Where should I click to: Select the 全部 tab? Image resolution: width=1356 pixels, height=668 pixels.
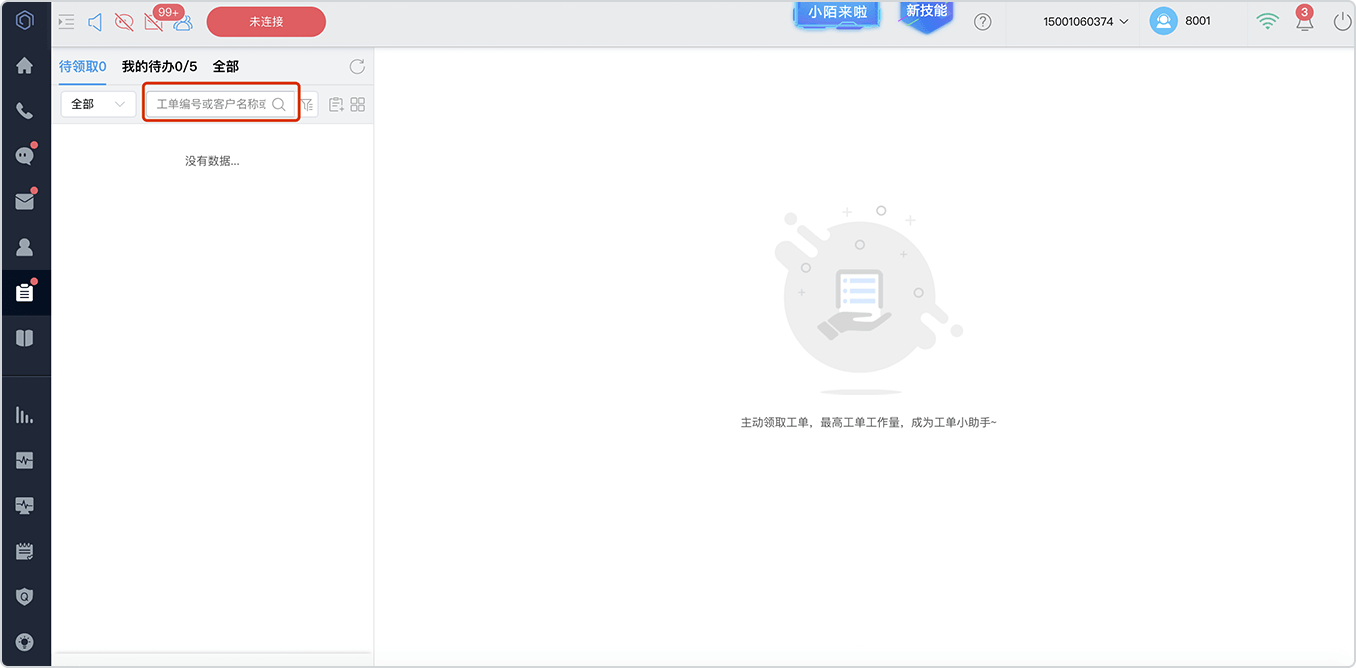pos(226,67)
